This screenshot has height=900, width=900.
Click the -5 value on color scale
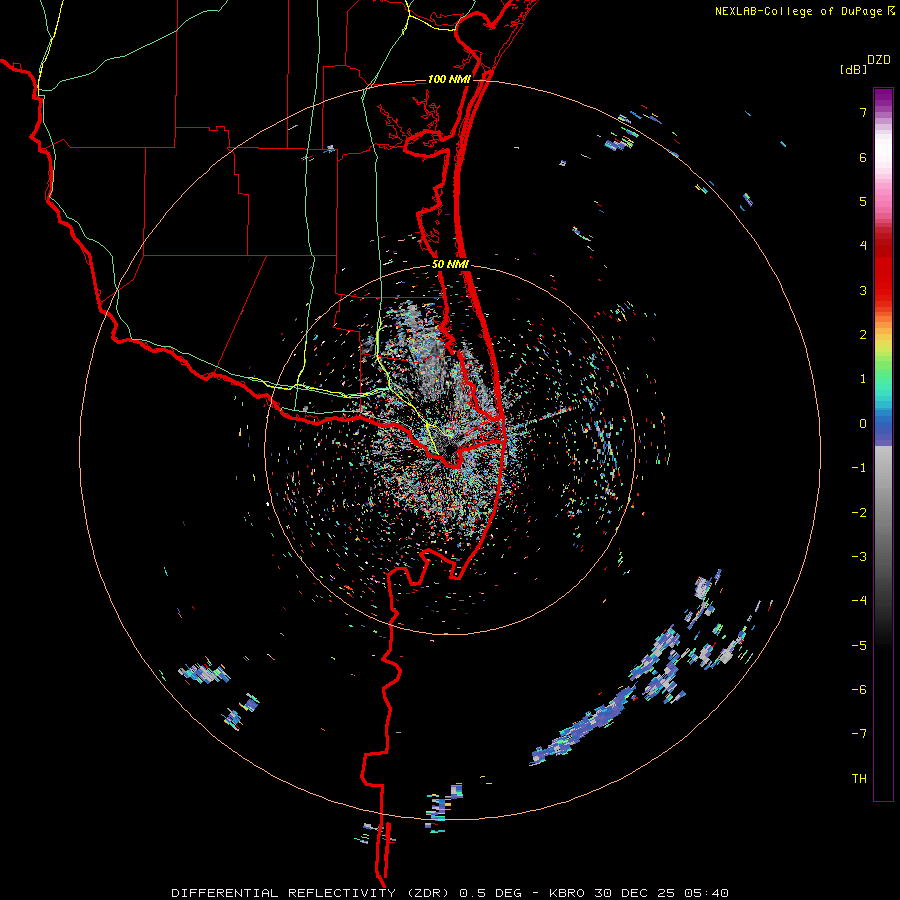pos(859,646)
